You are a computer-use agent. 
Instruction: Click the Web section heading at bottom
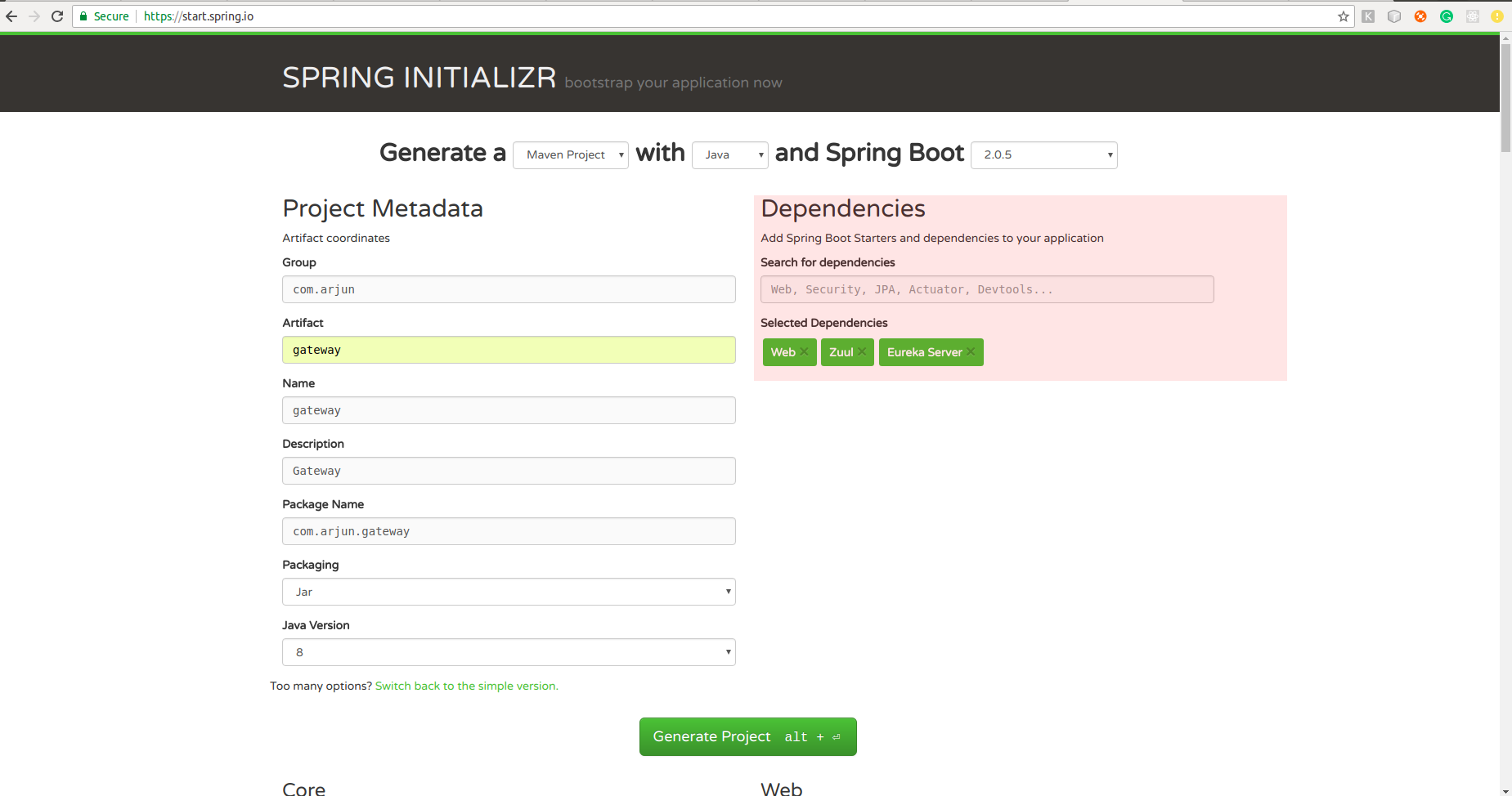pos(781,789)
